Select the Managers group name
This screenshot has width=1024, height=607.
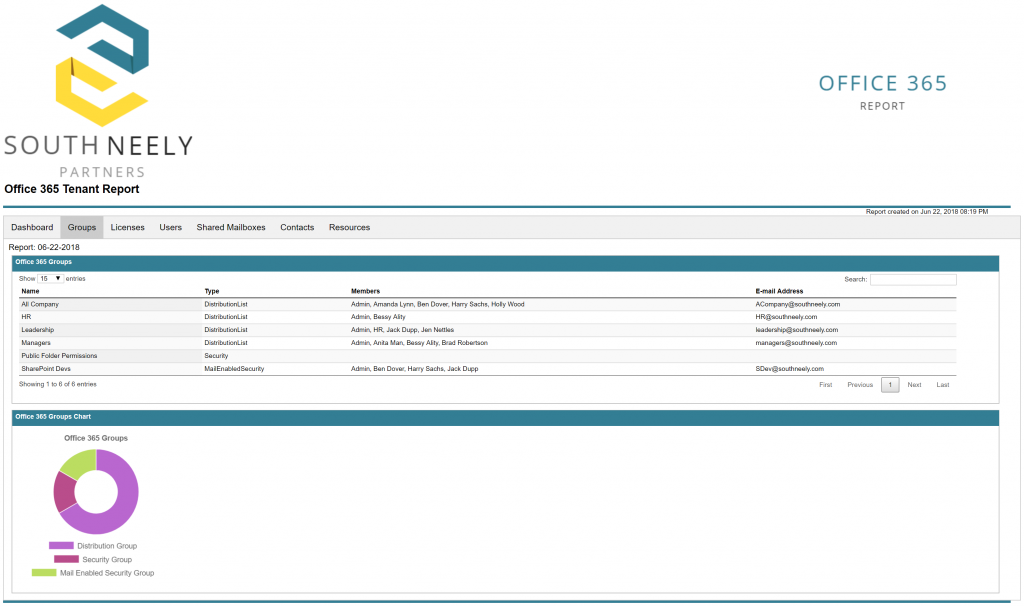point(36,343)
